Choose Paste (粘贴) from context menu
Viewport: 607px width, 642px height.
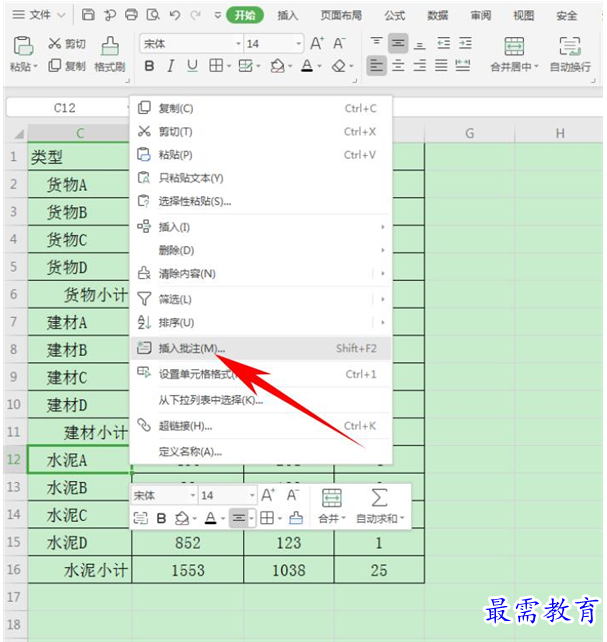261,155
